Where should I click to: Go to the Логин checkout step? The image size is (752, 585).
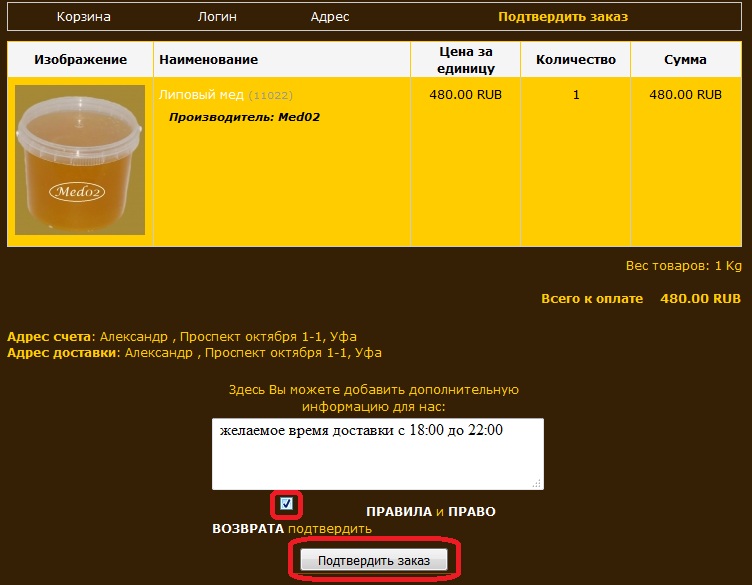coord(217,17)
